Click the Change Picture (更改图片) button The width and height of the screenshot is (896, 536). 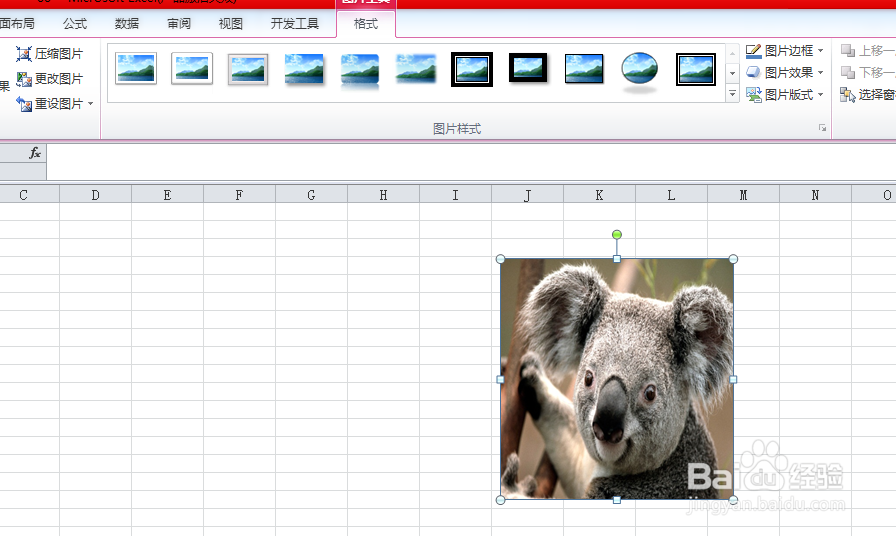click(x=49, y=79)
